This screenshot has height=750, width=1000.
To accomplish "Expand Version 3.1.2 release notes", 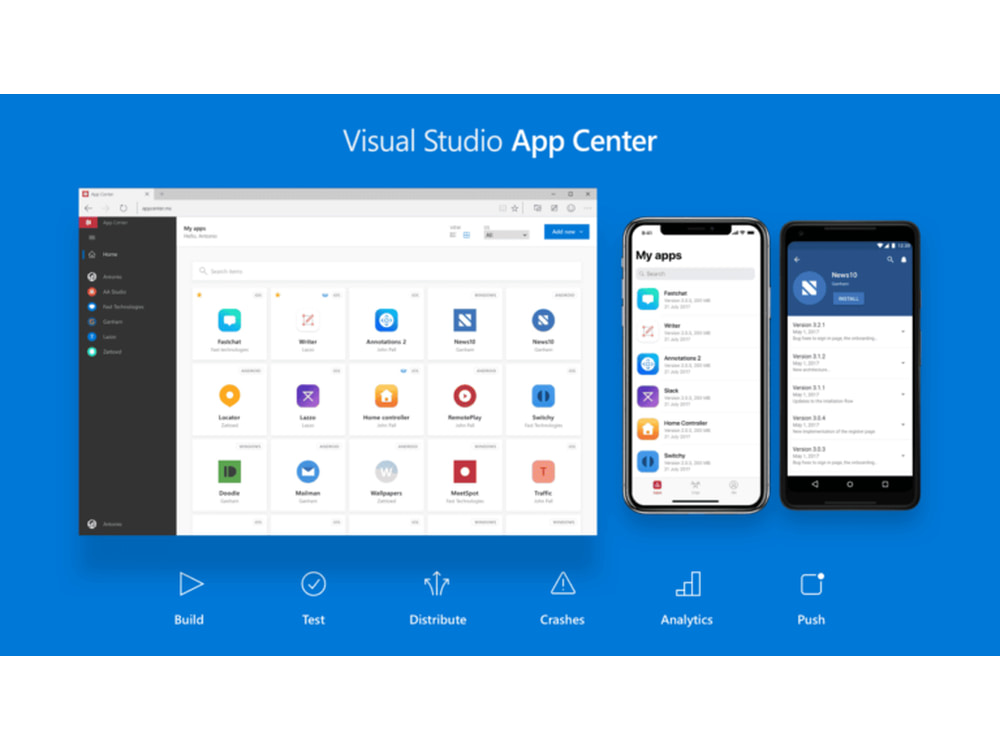I will tap(903, 363).
